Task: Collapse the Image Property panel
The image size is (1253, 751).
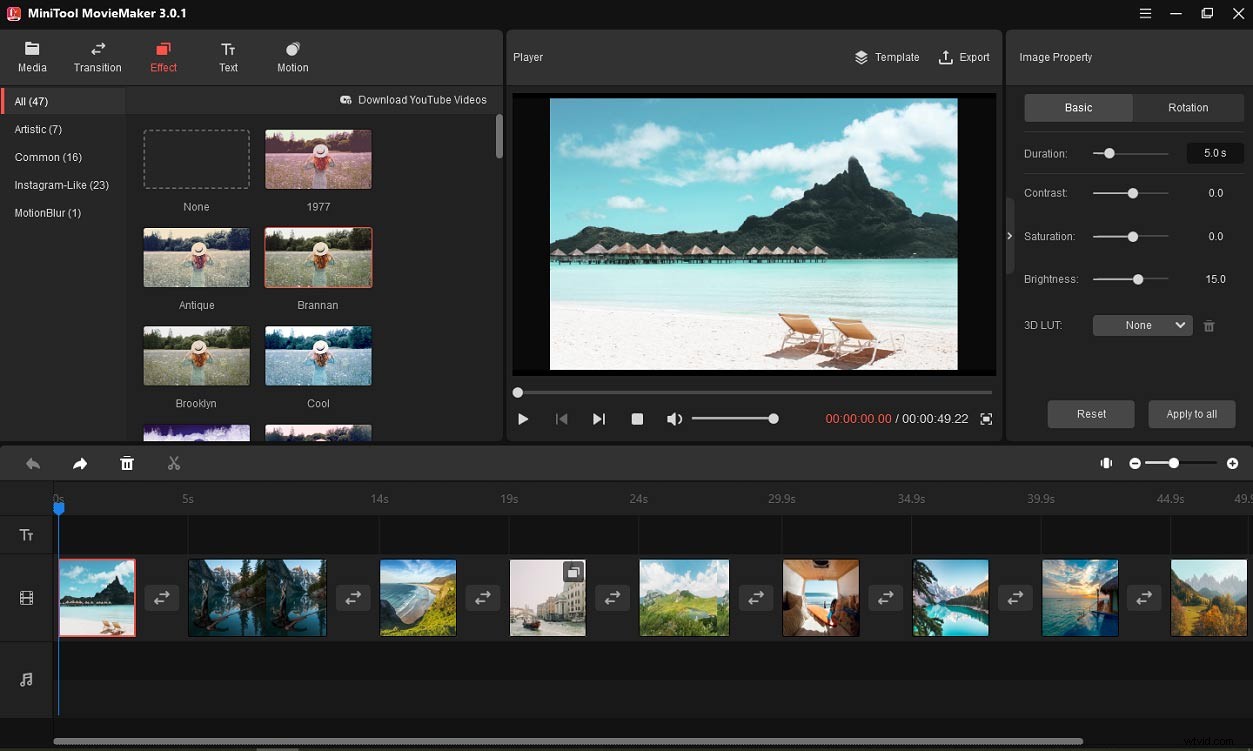Action: 1009,236
